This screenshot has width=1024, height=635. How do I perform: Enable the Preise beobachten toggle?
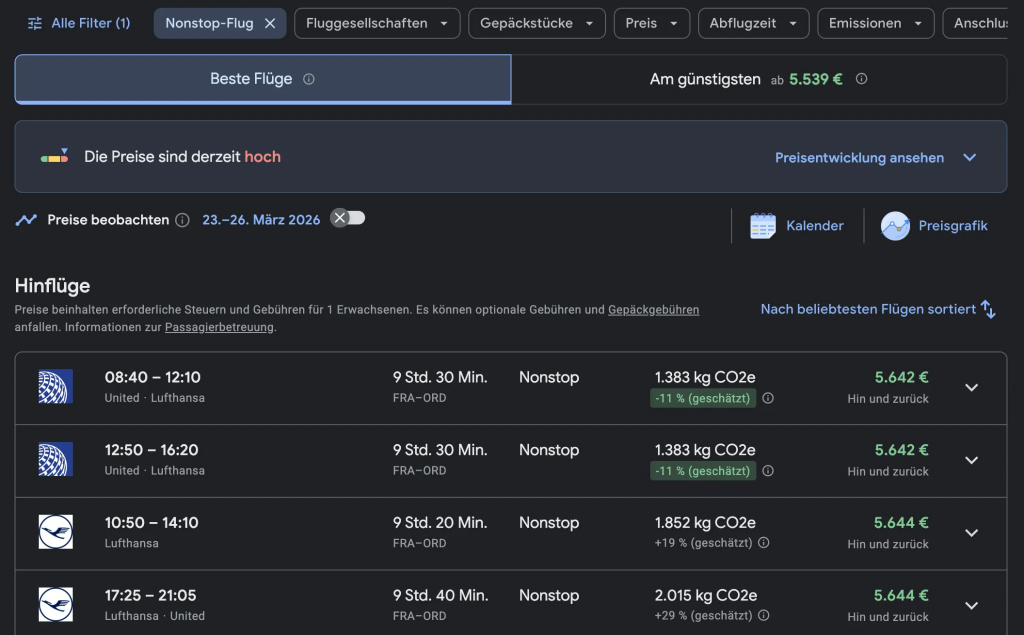coord(347,216)
